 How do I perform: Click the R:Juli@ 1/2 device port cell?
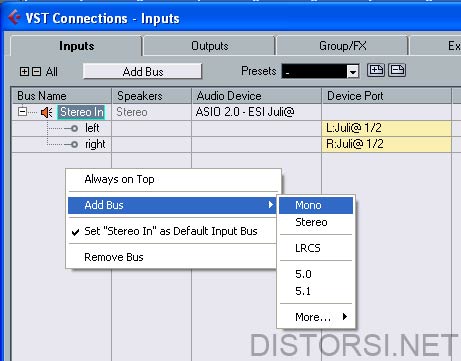pyautogui.click(x=386, y=144)
